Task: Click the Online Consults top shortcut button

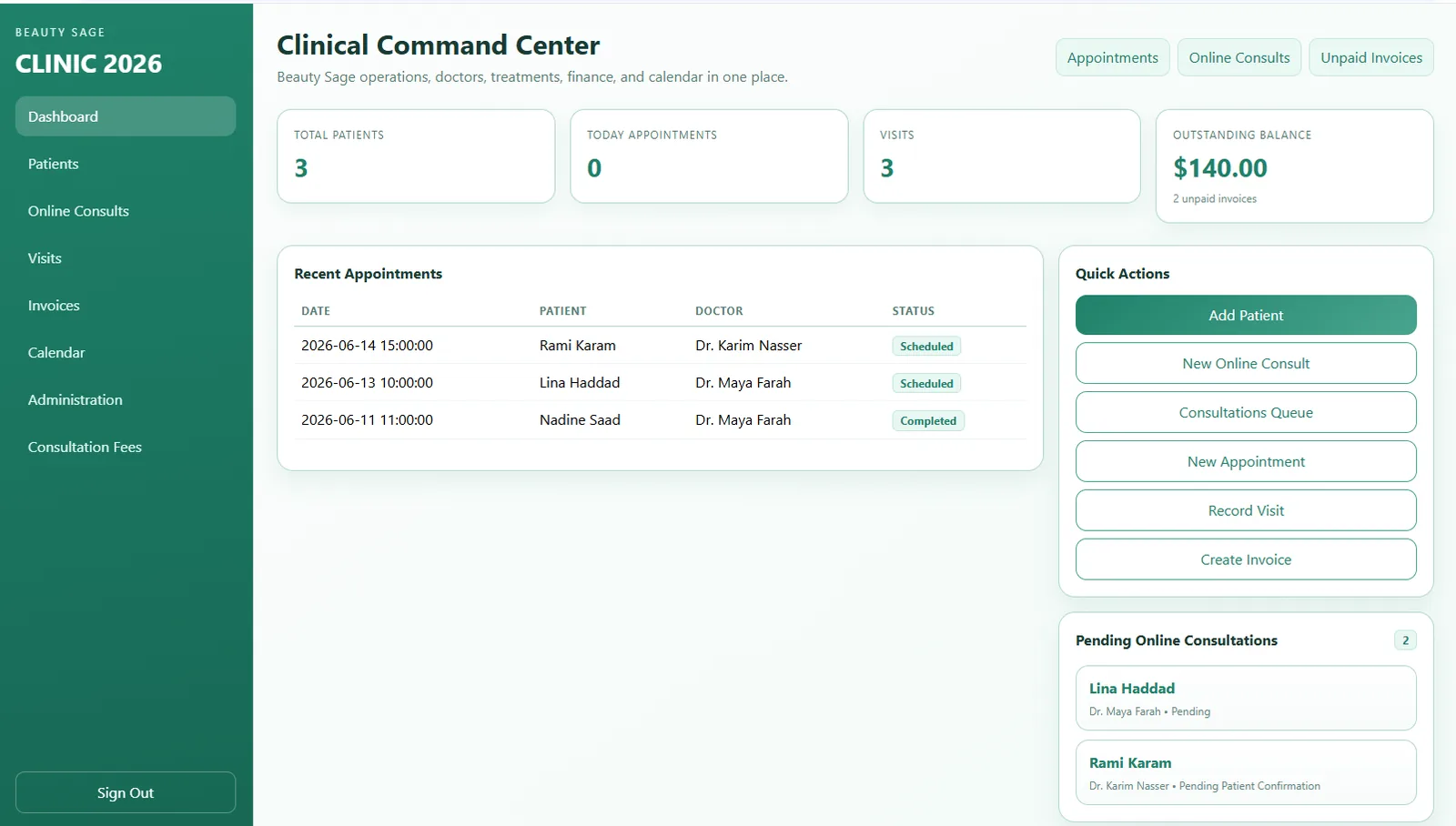Action: [x=1239, y=57]
